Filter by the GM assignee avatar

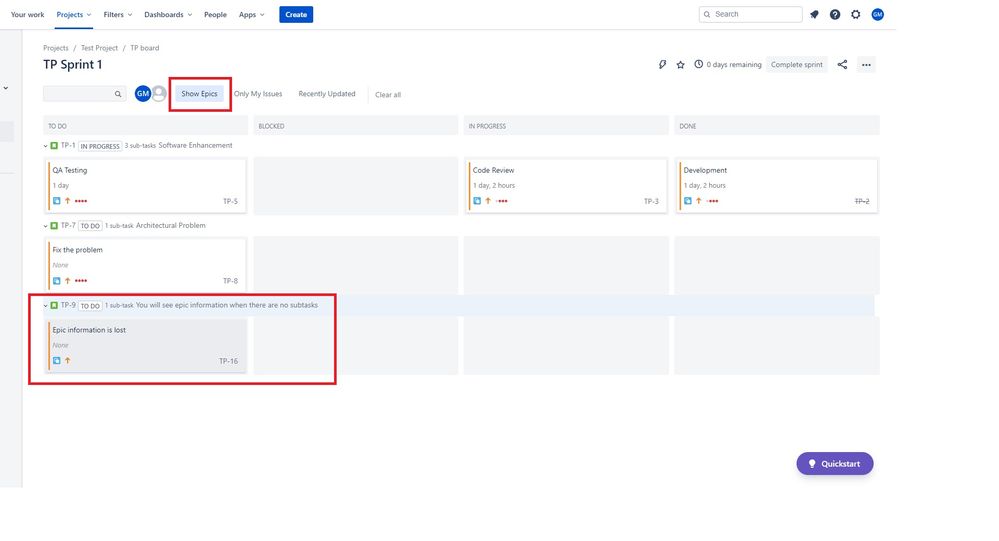click(x=143, y=94)
